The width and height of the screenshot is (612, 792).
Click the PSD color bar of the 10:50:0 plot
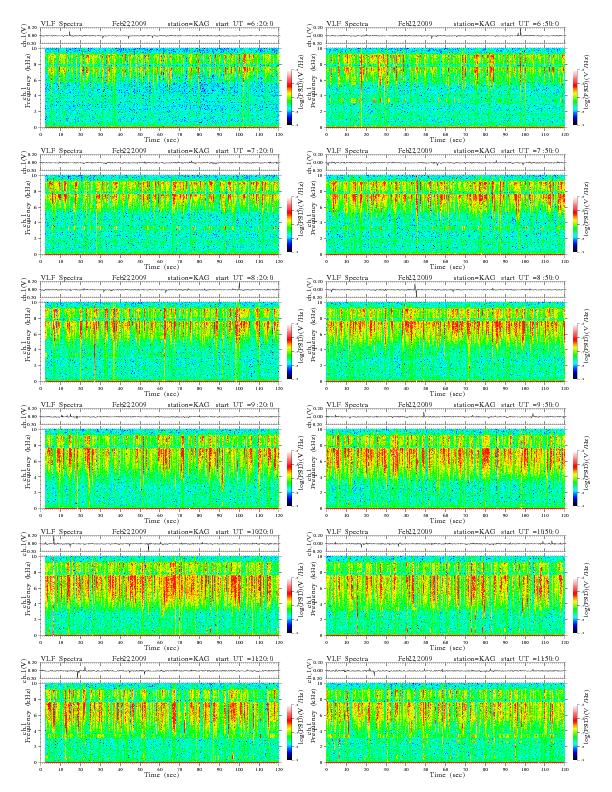(x=576, y=606)
